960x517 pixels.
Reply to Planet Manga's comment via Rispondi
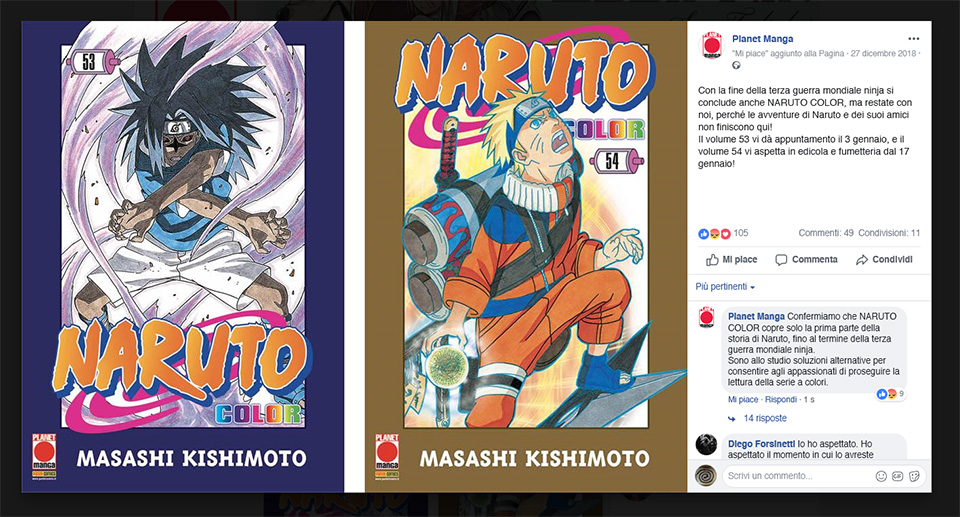(x=781, y=399)
